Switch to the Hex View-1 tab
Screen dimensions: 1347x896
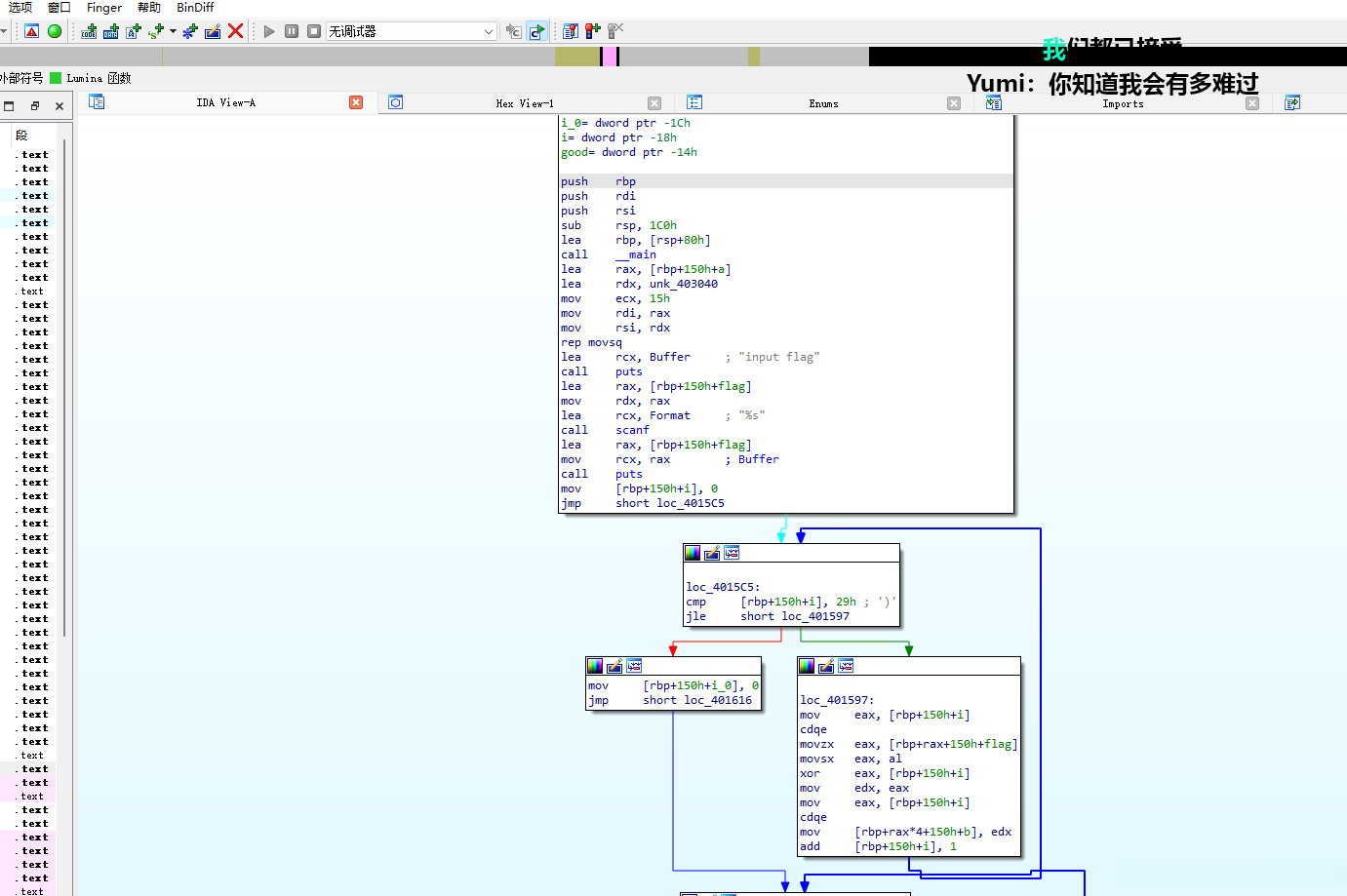(x=524, y=103)
